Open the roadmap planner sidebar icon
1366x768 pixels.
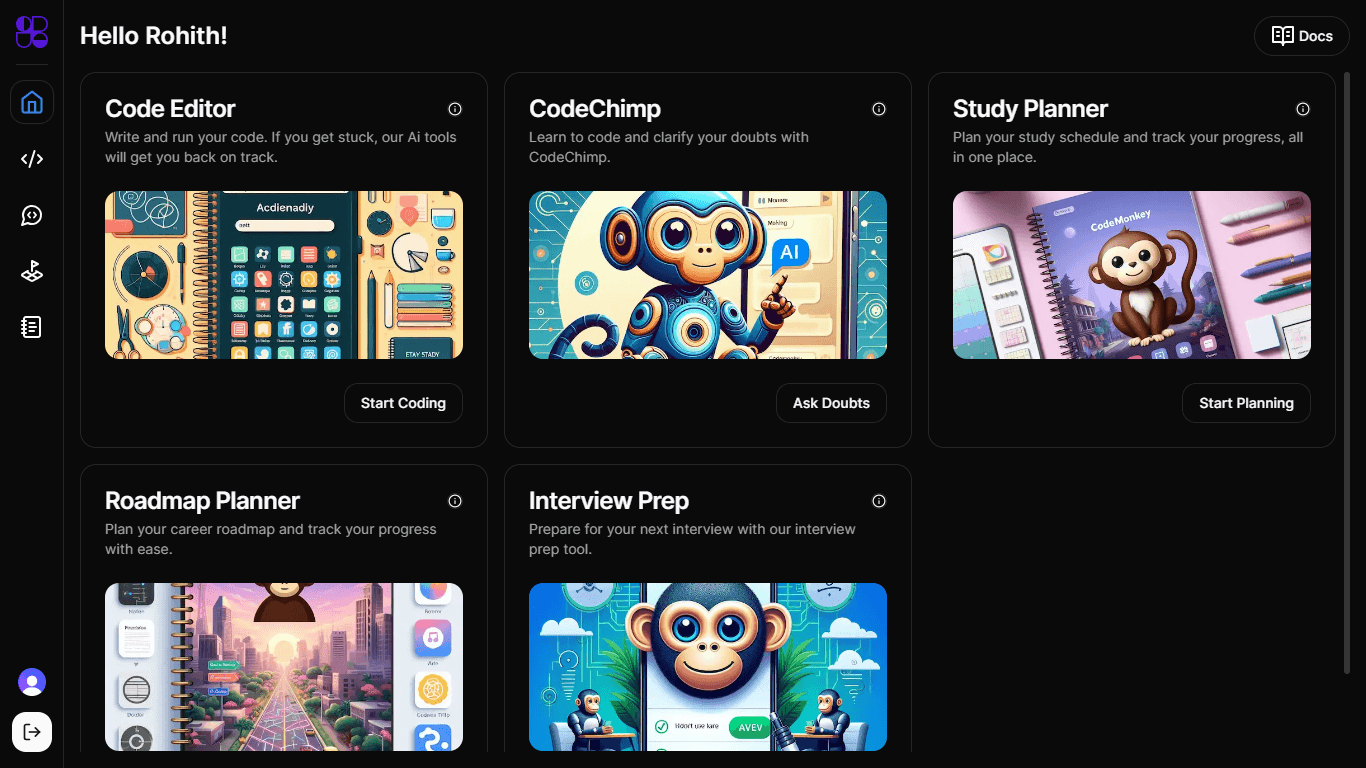pos(32,271)
